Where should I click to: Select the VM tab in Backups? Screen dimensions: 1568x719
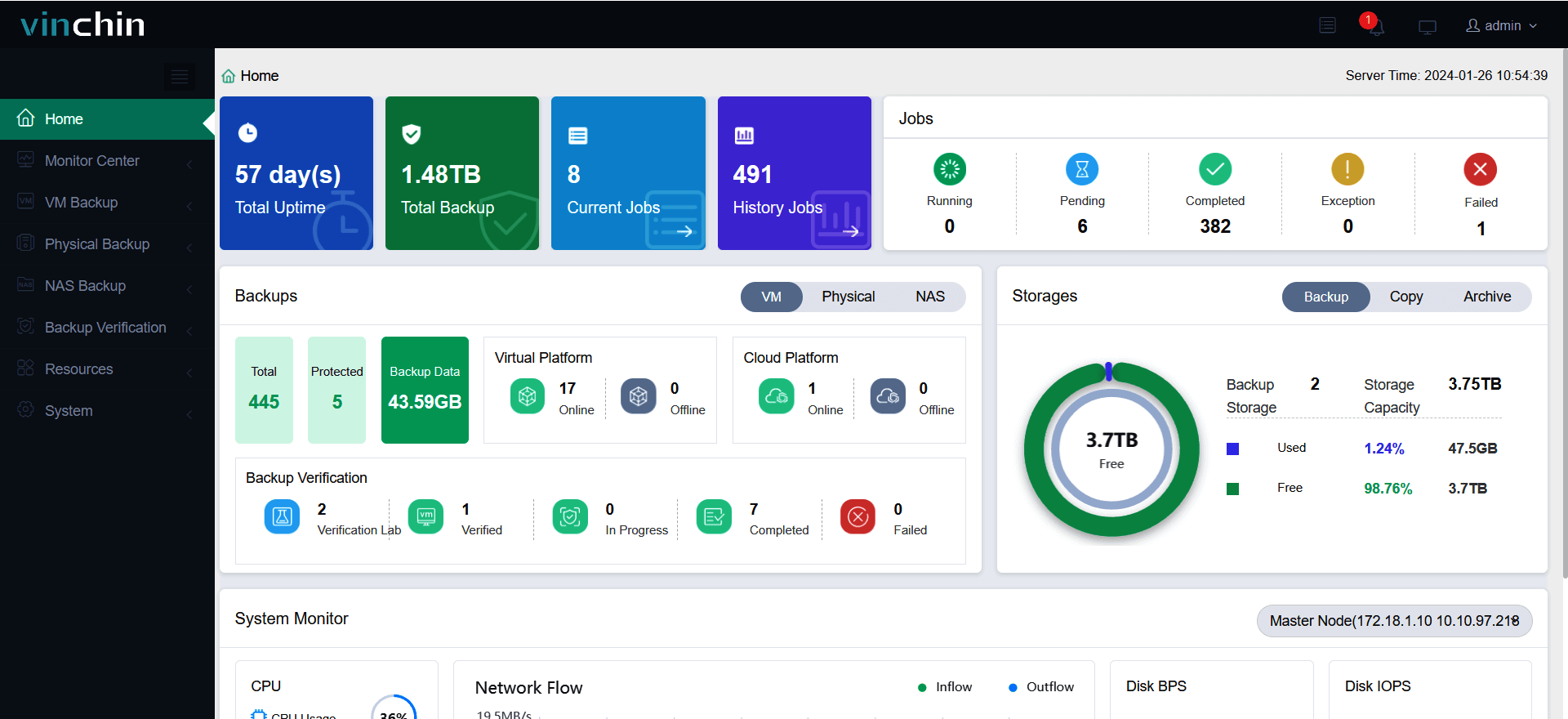click(772, 297)
